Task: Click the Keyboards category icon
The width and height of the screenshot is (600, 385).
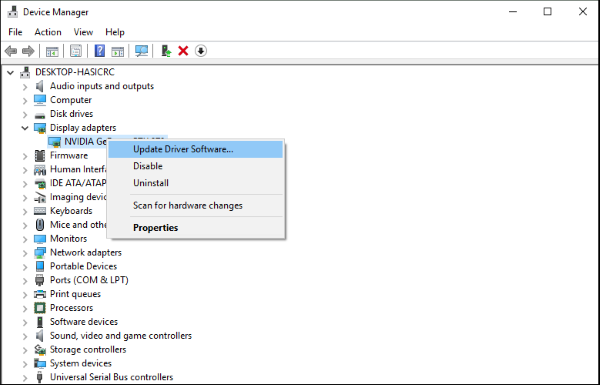Action: click(40, 211)
